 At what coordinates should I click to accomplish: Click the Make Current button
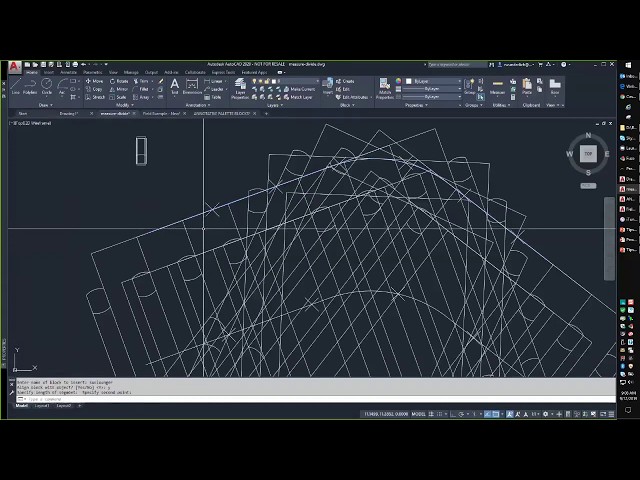pyautogui.click(x=299, y=89)
